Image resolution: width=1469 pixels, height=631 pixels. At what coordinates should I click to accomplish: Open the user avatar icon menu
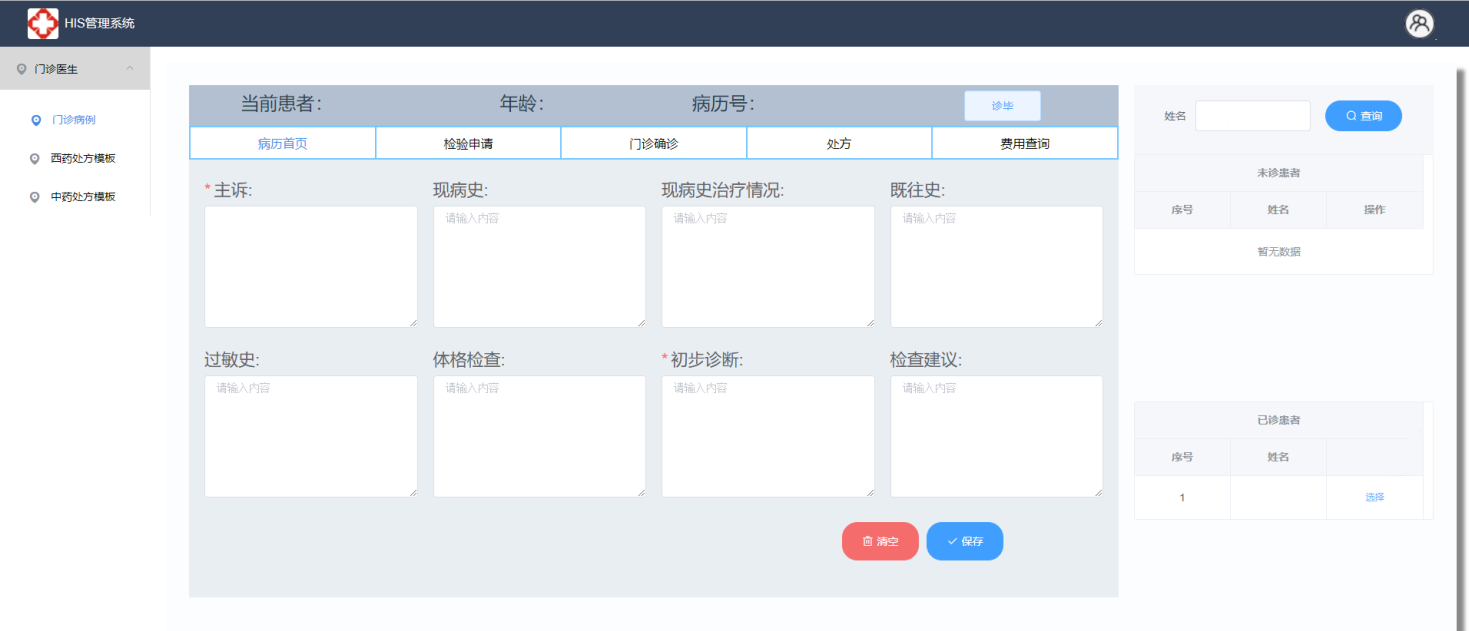click(1419, 23)
